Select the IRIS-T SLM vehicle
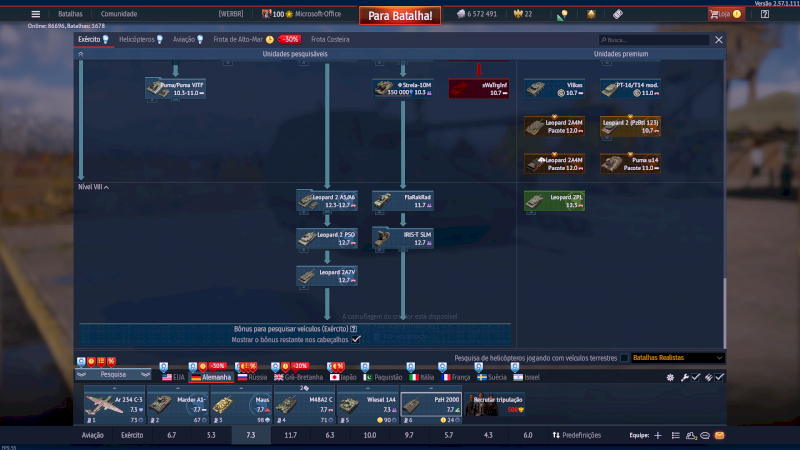The height and width of the screenshot is (450, 800). pos(403,238)
